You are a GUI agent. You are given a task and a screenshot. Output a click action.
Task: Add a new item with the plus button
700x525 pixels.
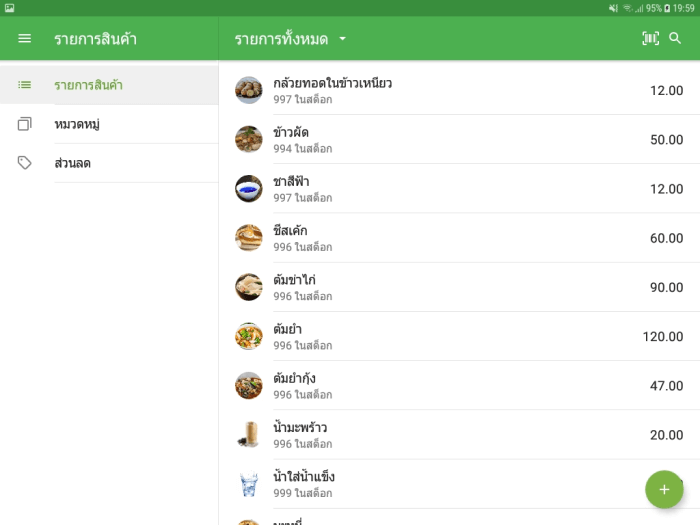tap(664, 489)
